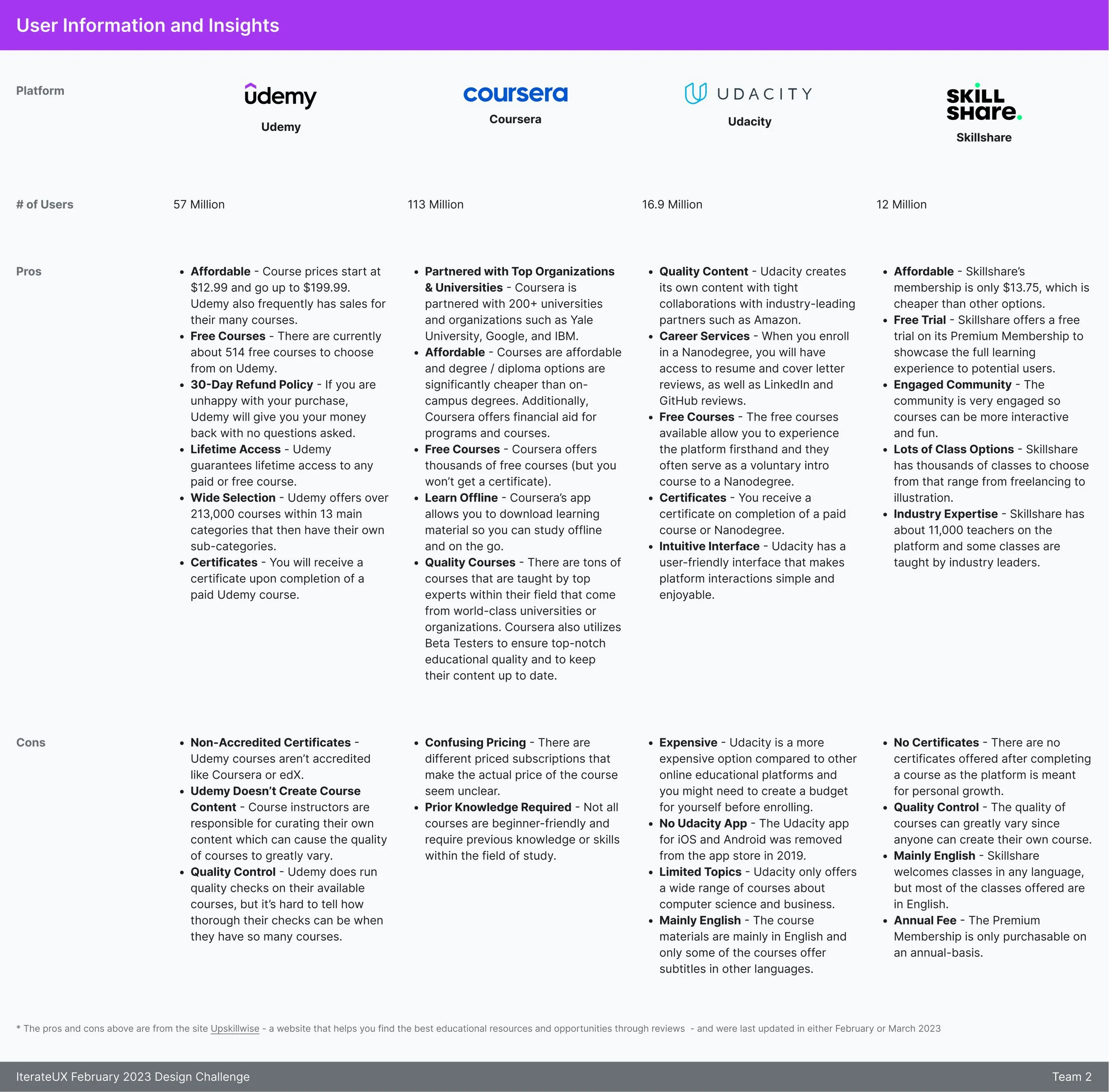Click the Udacity platform name label
The height and width of the screenshot is (1092, 1109).
[x=749, y=122]
